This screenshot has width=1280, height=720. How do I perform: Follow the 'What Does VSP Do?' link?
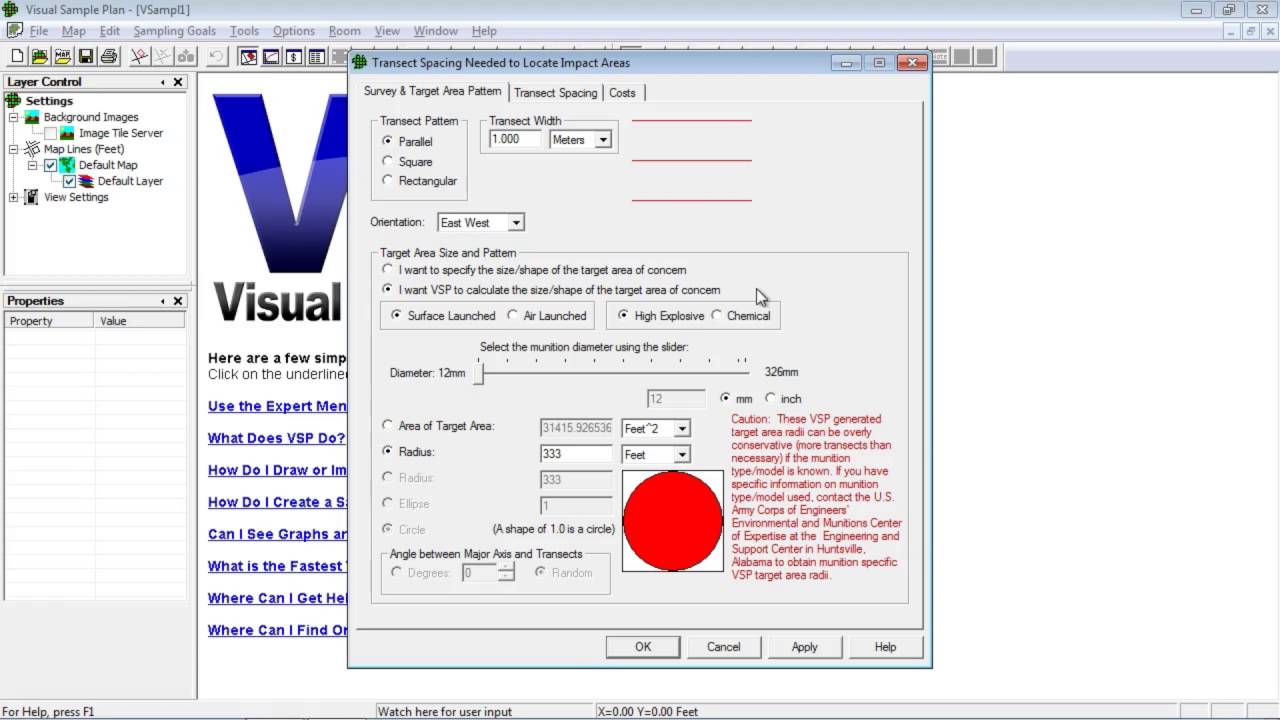click(x=277, y=438)
